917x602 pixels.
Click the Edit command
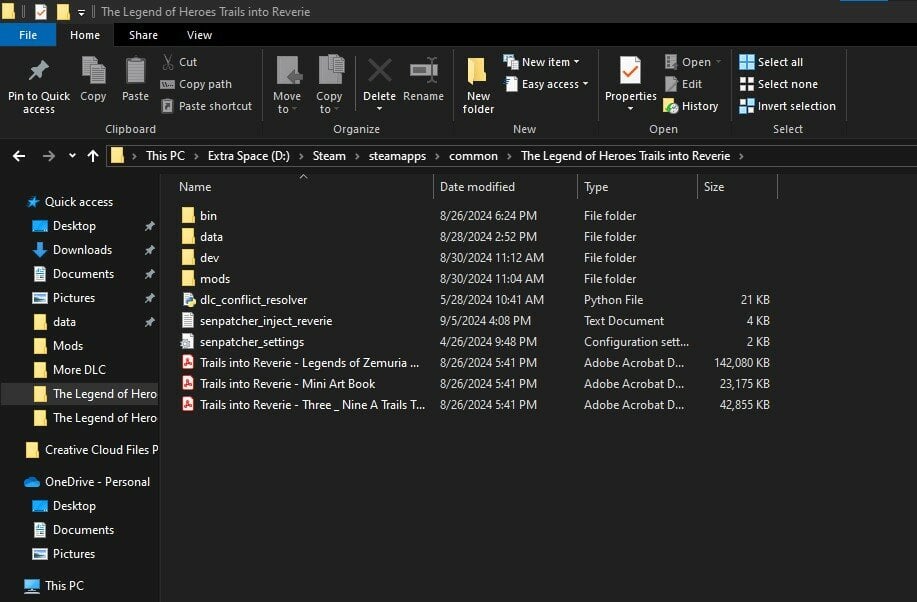pyautogui.click(x=684, y=84)
